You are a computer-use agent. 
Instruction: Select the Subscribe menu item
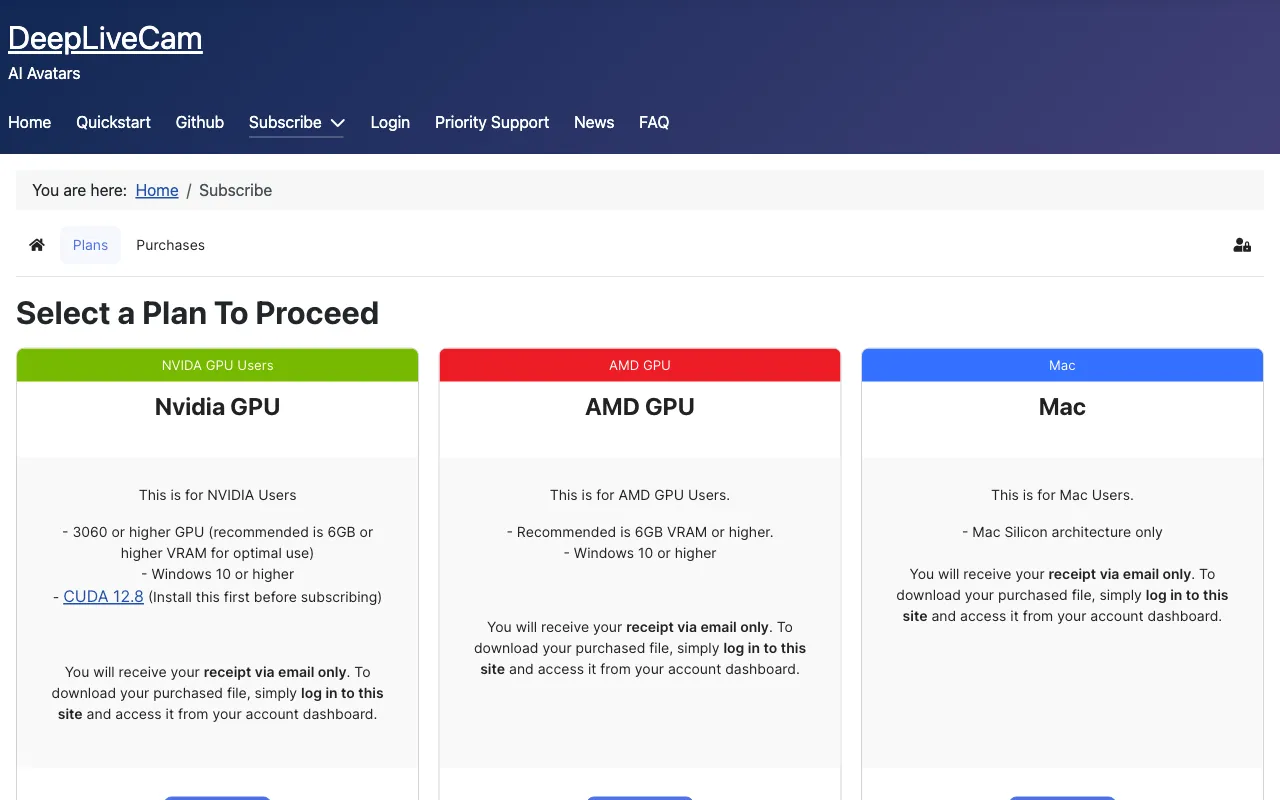click(285, 122)
